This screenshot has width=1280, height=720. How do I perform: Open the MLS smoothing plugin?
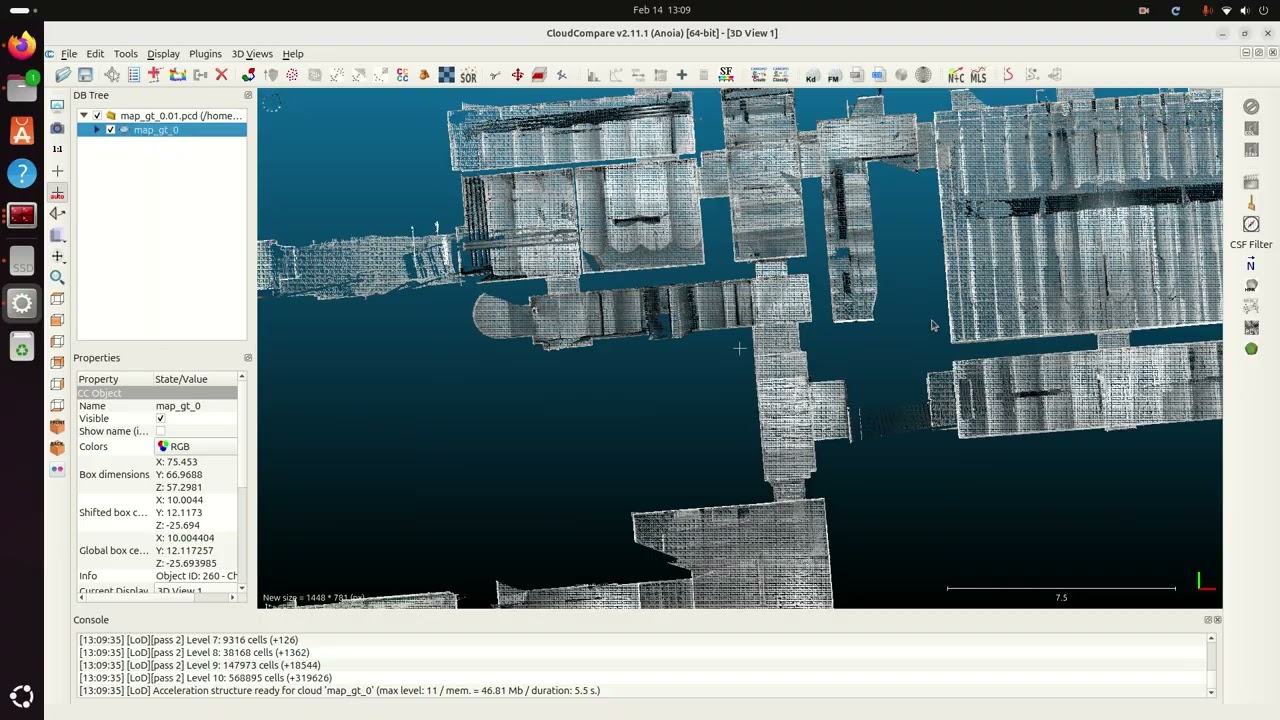tap(978, 75)
